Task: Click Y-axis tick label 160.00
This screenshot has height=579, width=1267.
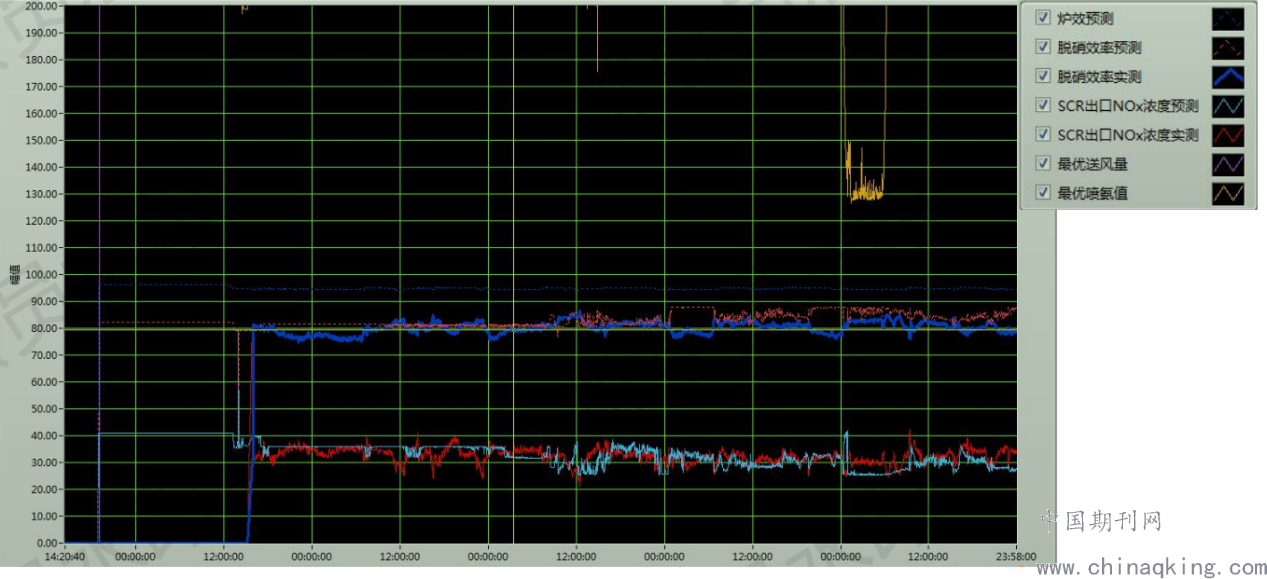Action: tap(41, 113)
